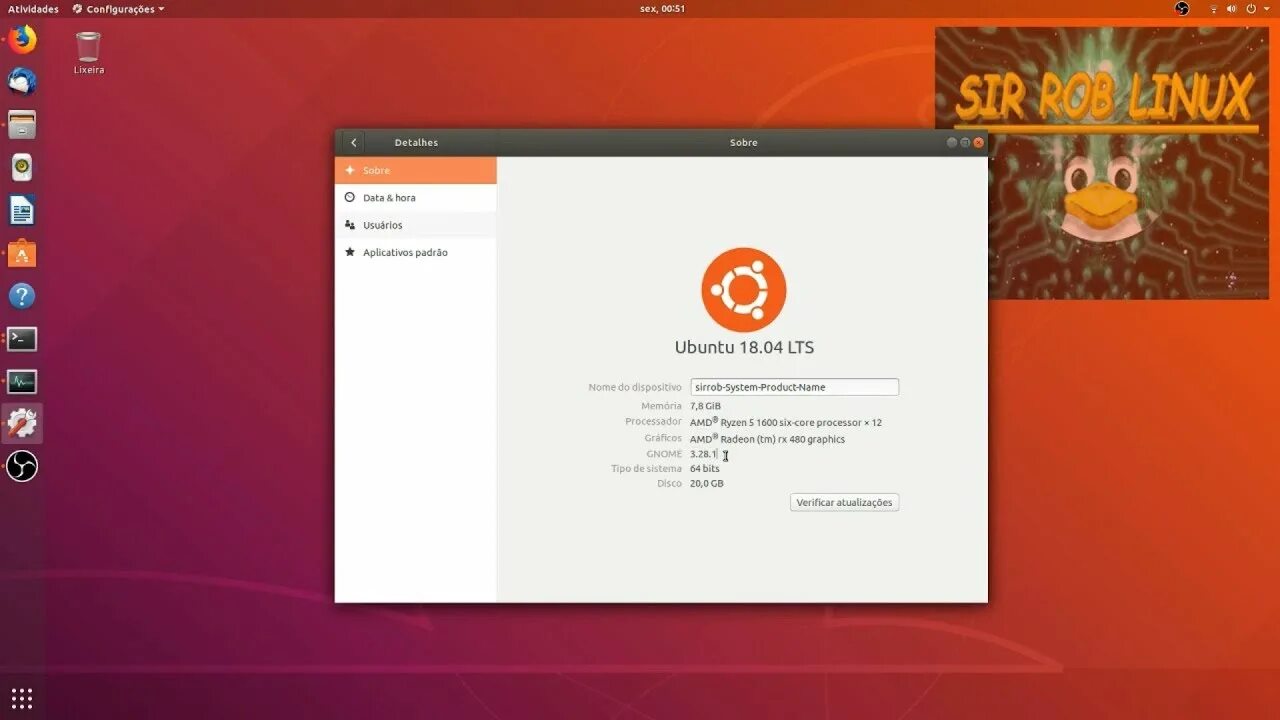The image size is (1280, 720).
Task: Click the OBS tray icon in top bar
Action: pyautogui.click(x=1182, y=9)
